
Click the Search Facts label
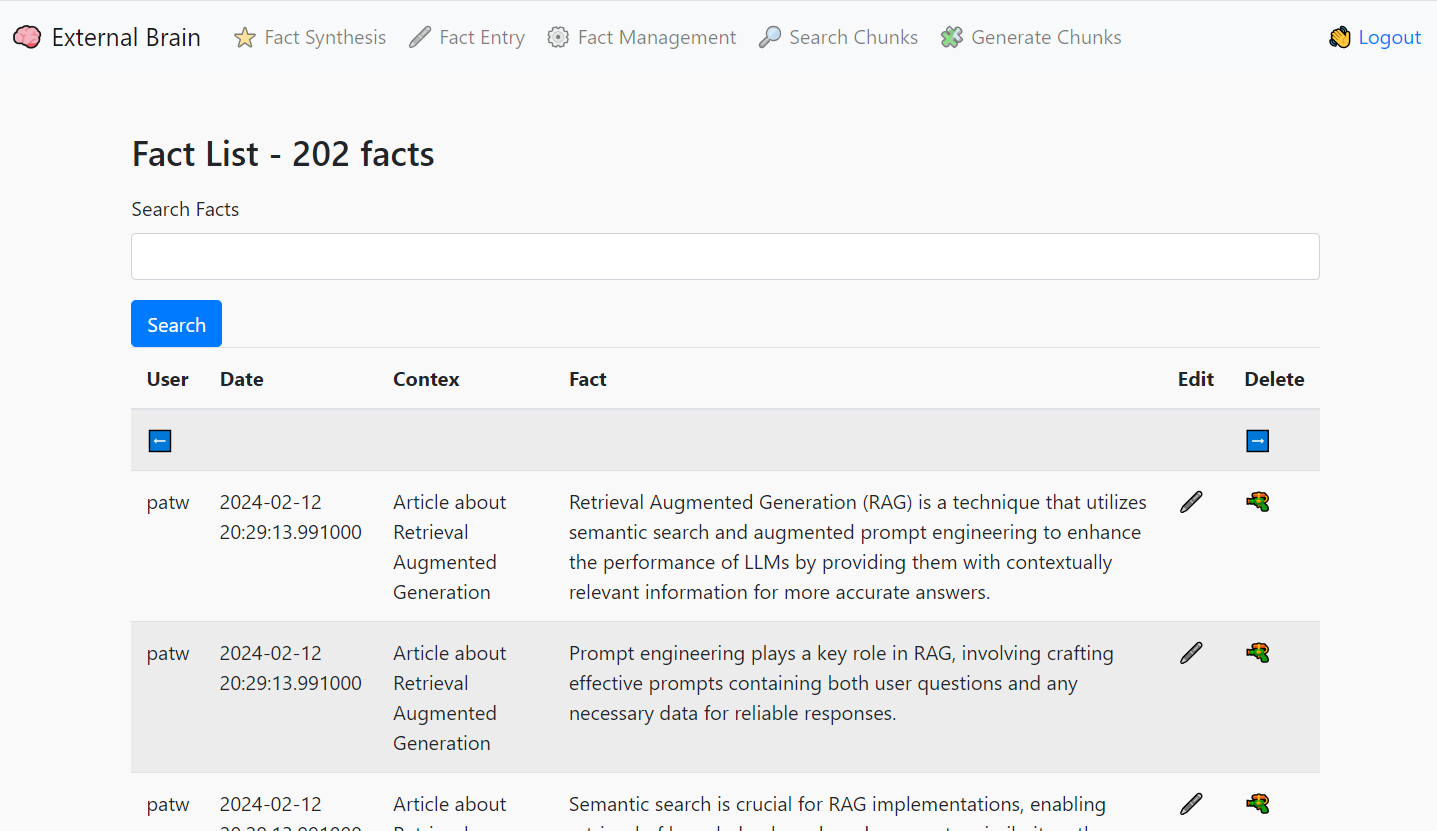(185, 209)
